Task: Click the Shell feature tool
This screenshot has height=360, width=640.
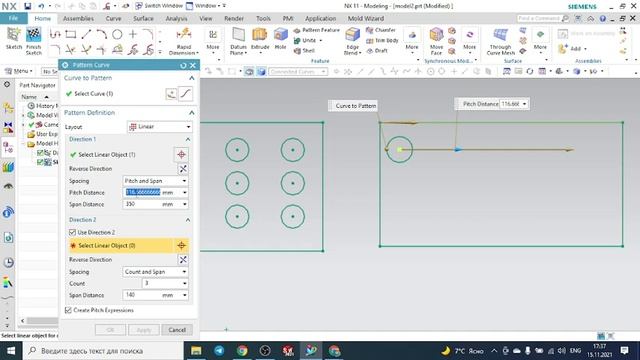Action: pos(304,51)
